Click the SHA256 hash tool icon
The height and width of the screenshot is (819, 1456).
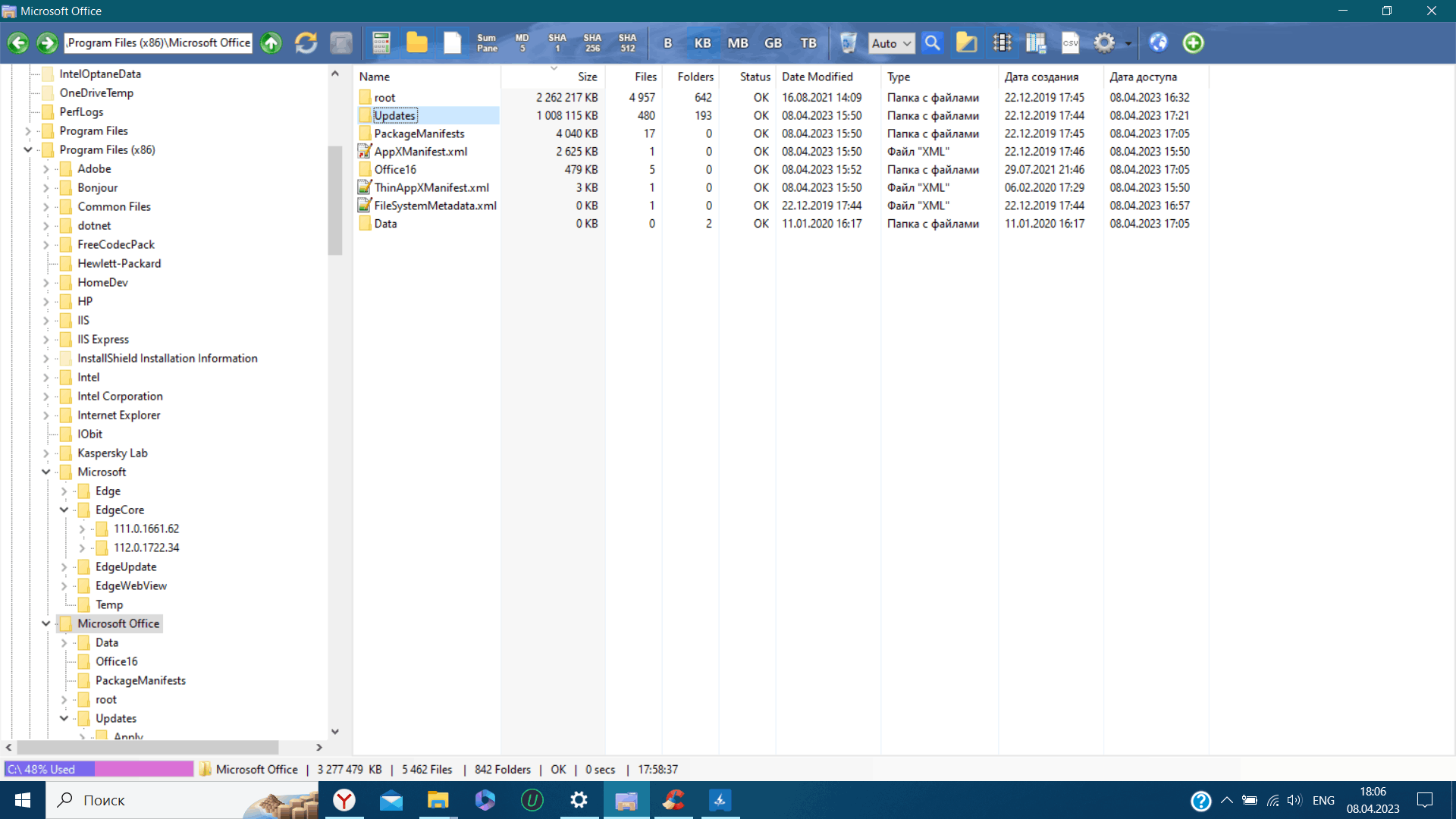click(592, 42)
